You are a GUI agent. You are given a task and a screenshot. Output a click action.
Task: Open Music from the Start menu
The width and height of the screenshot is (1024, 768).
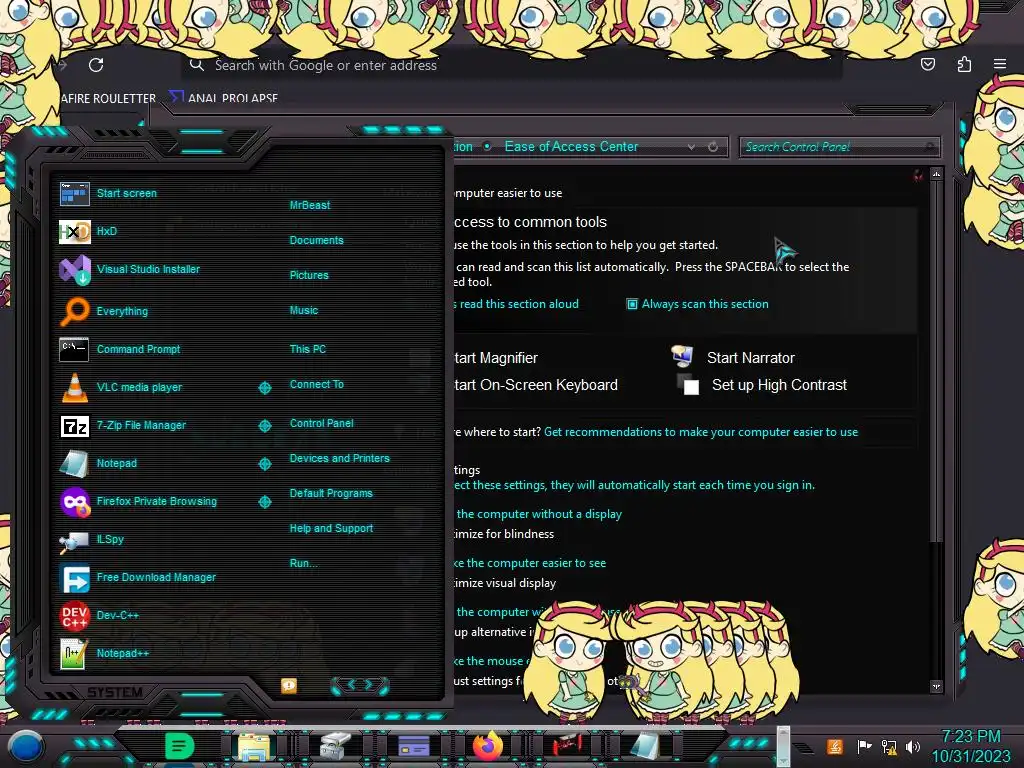click(x=304, y=311)
